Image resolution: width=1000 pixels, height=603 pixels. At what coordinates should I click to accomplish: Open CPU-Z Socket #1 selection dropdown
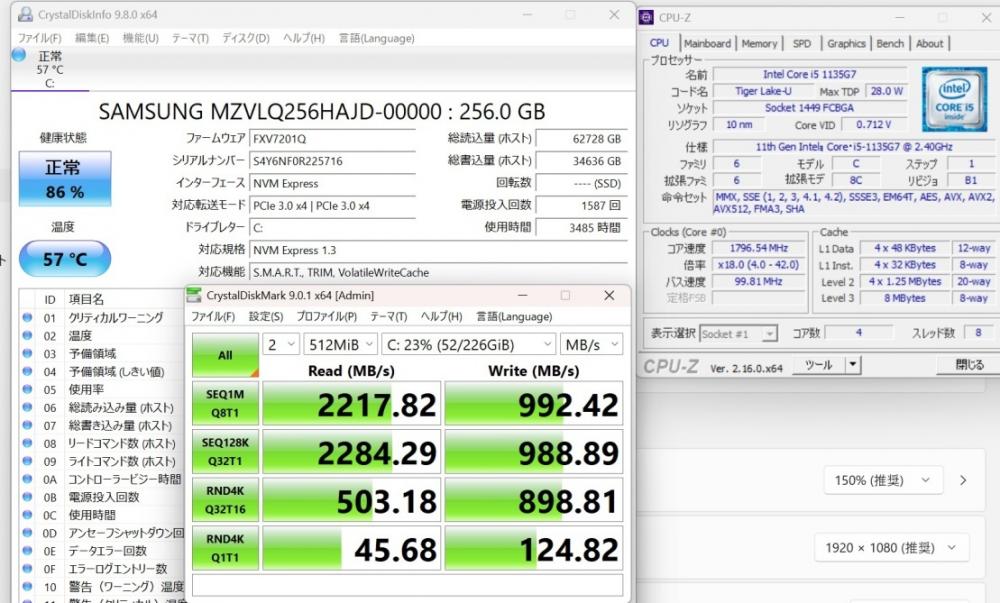[739, 333]
